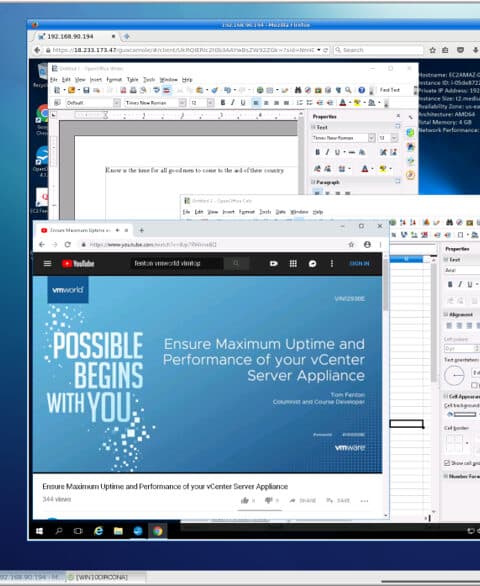Collapse the Alignment section in Calc Properties
This screenshot has height=586, width=480.
tap(446, 314)
